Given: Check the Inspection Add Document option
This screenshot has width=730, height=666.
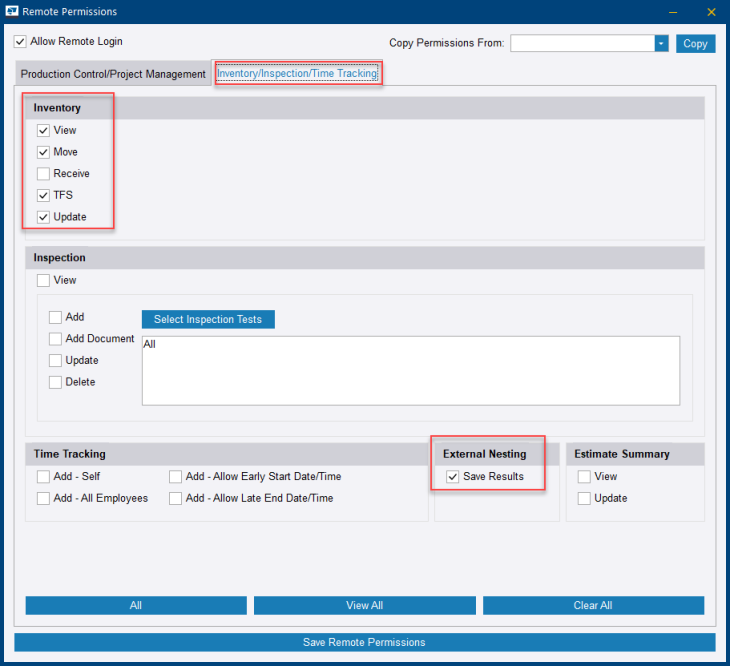Looking at the screenshot, I should [x=56, y=339].
